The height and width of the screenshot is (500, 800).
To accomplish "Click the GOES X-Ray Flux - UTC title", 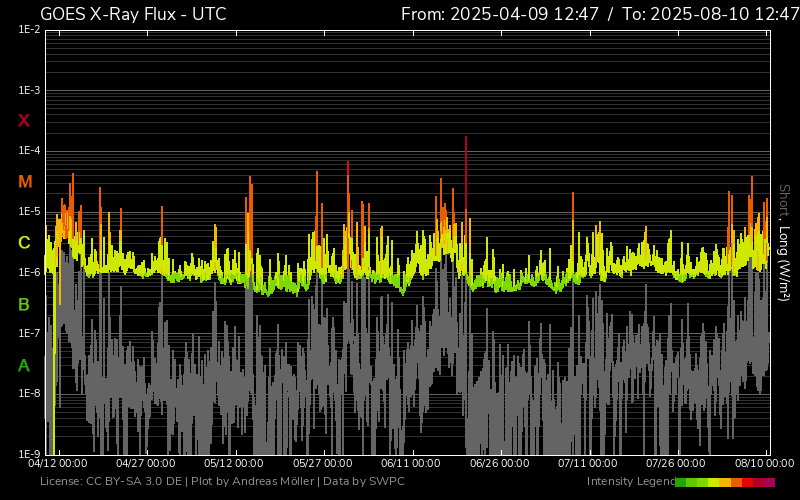I will tap(133, 14).
